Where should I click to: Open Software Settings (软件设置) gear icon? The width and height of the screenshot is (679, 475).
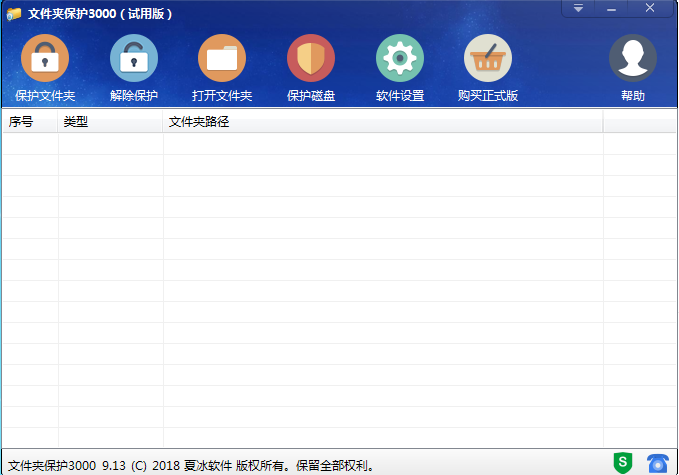(400, 59)
